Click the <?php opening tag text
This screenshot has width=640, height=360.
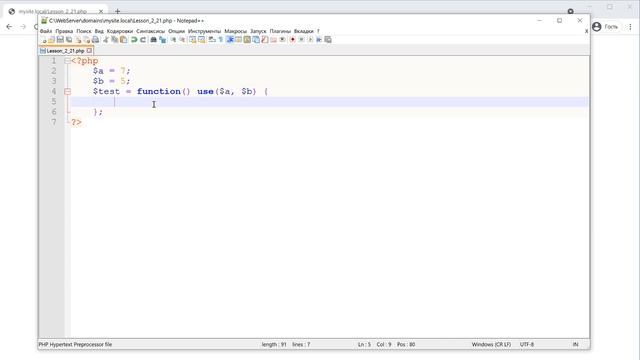(85, 61)
